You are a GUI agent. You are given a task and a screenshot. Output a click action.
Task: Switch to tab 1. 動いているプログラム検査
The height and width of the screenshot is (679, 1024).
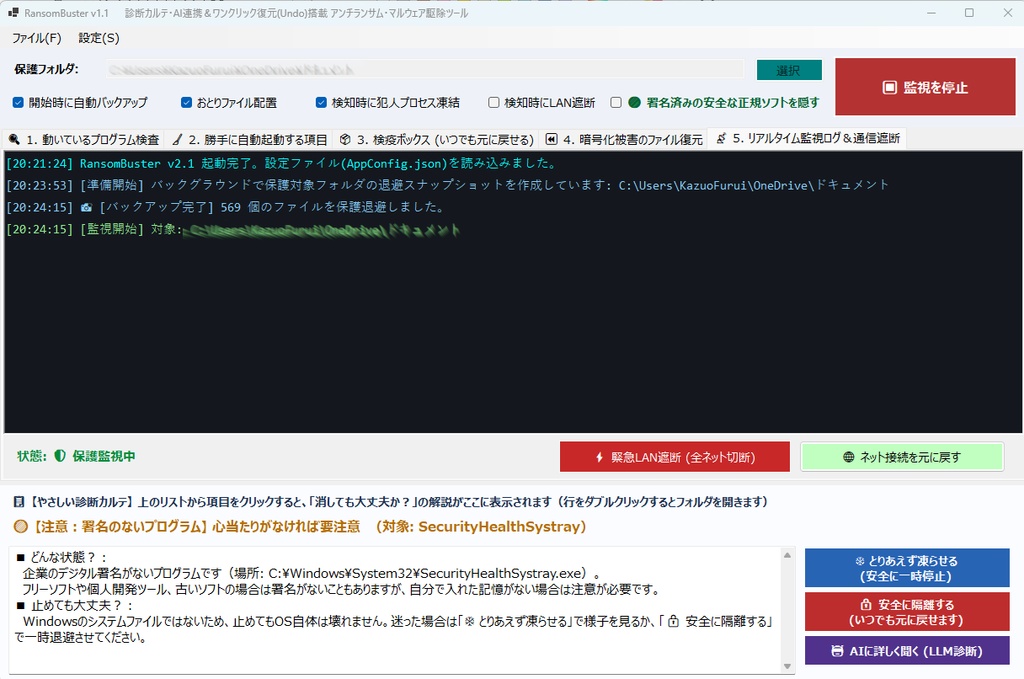point(84,139)
